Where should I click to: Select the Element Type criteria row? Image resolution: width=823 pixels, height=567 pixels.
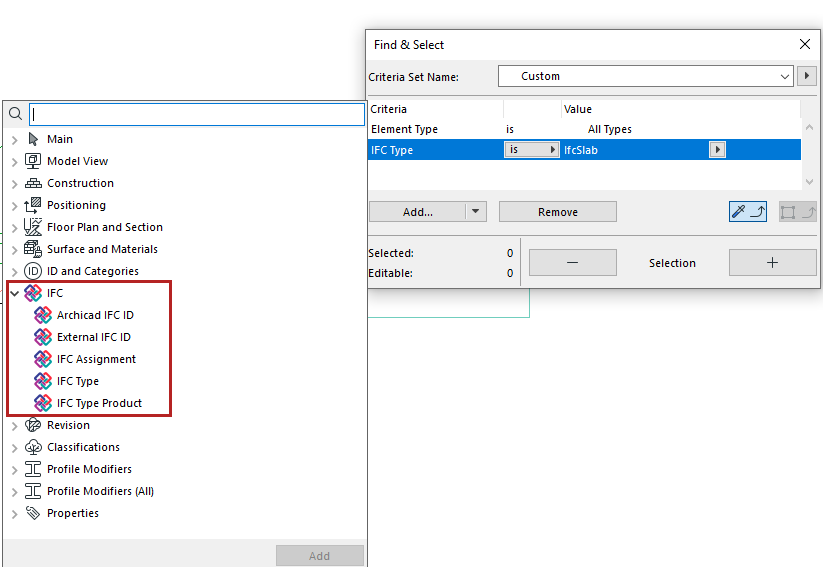(x=584, y=129)
